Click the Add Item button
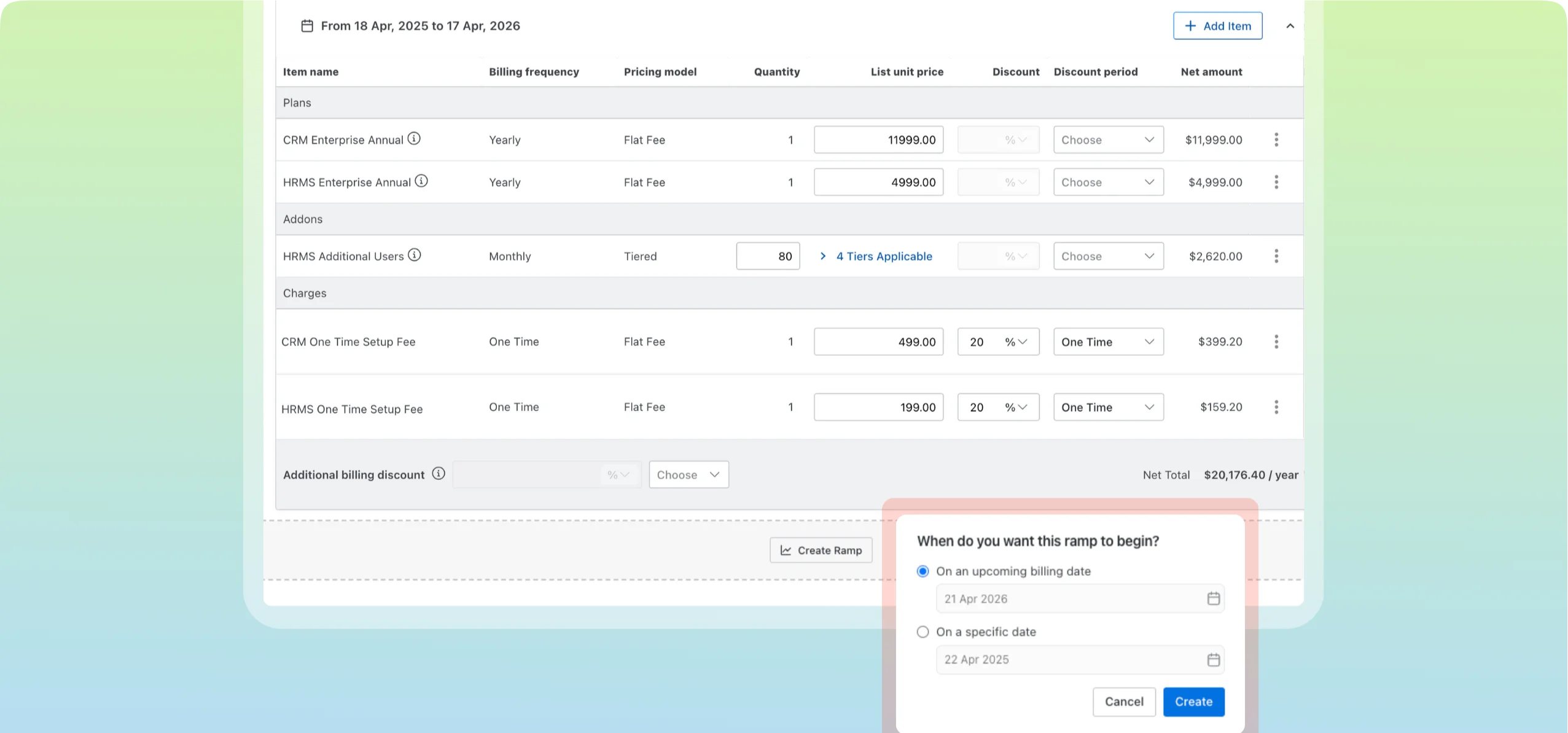Image resolution: width=1568 pixels, height=733 pixels. (x=1217, y=26)
